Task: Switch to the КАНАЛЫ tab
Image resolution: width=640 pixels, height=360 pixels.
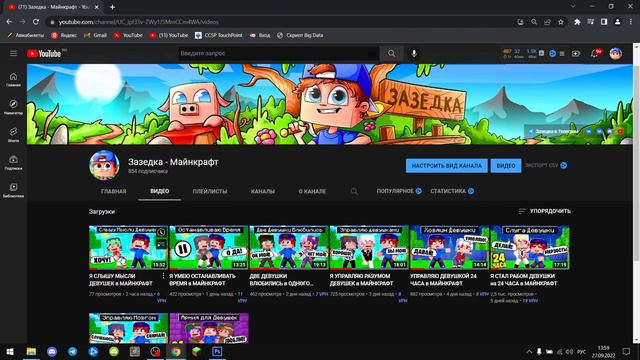Action: coord(262,191)
